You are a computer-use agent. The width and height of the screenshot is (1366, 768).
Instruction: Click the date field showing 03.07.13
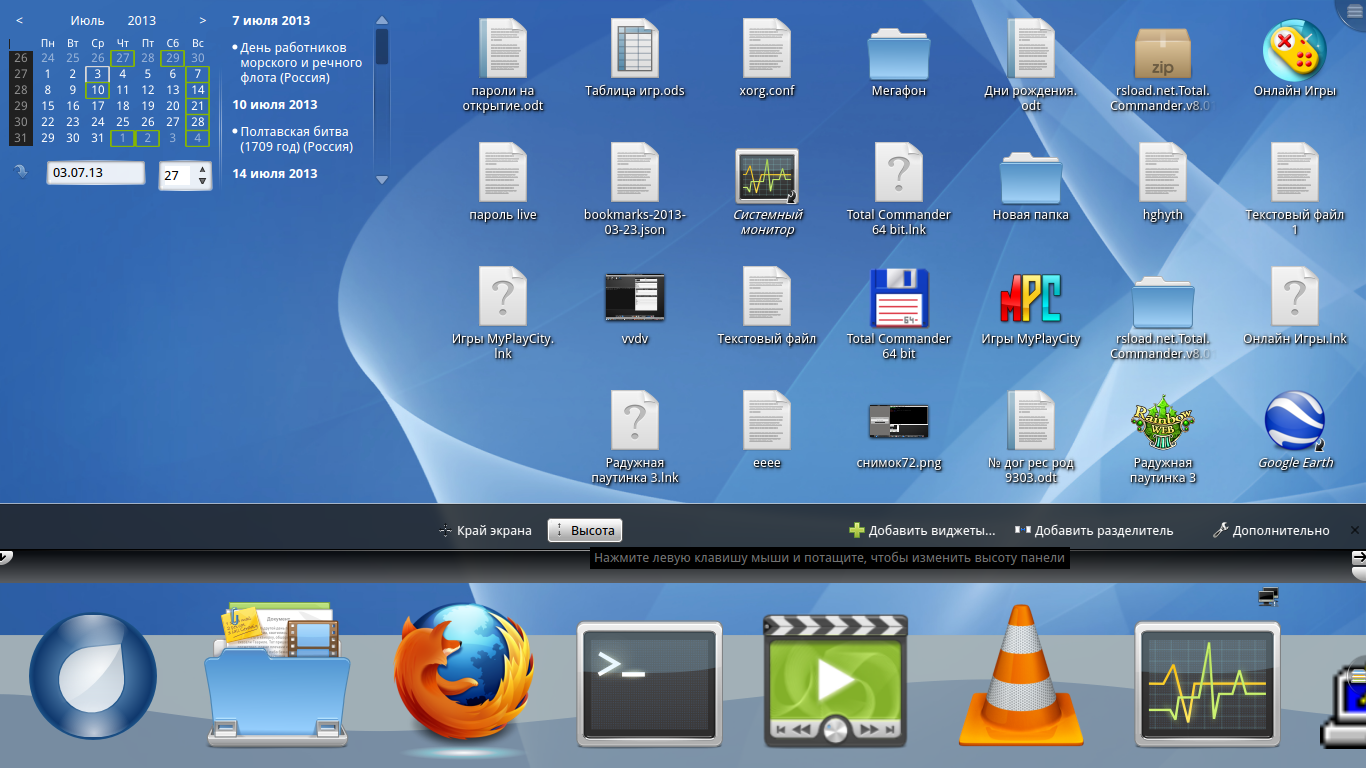(x=95, y=173)
